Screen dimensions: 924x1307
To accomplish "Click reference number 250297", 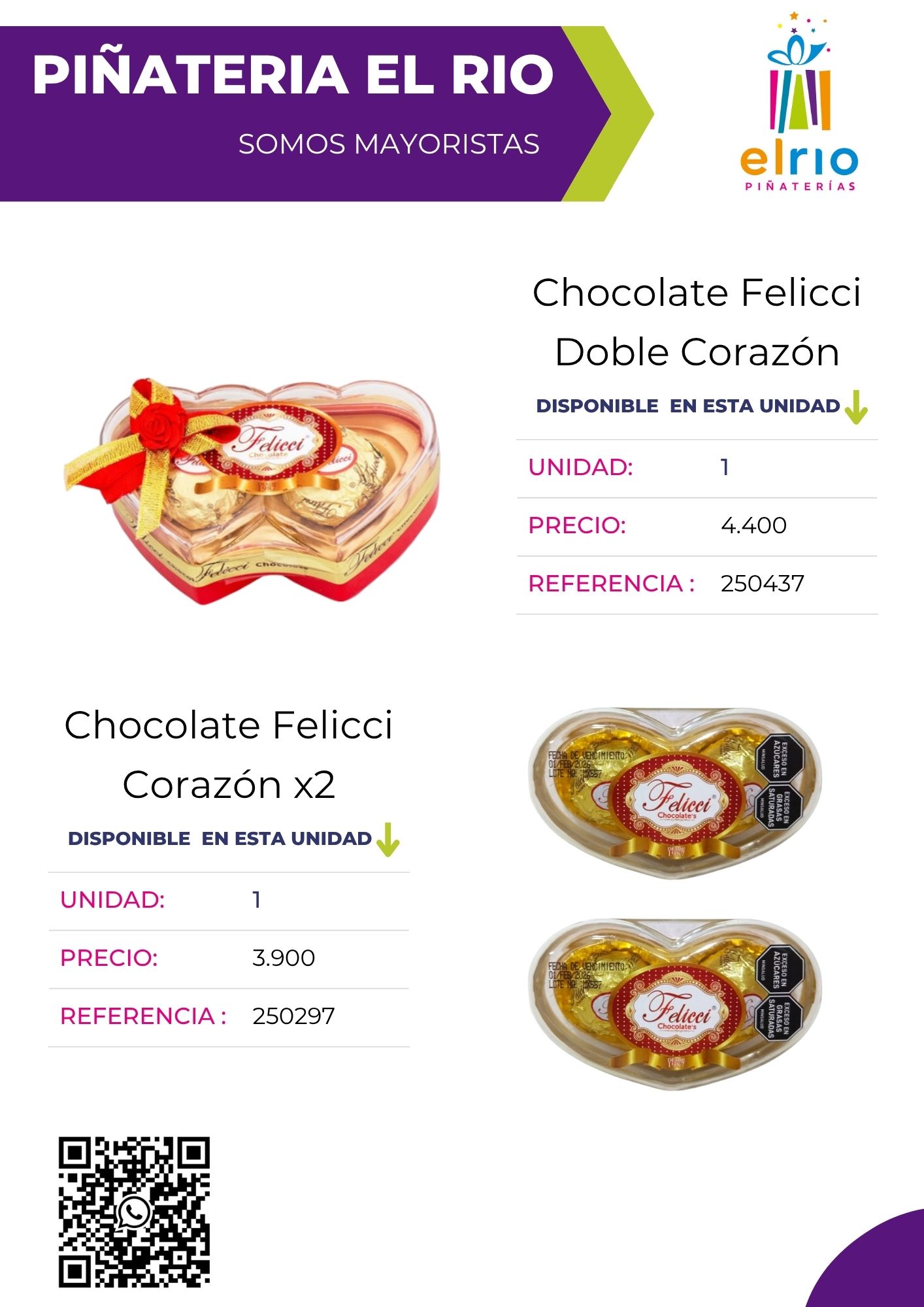I will [x=293, y=1016].
